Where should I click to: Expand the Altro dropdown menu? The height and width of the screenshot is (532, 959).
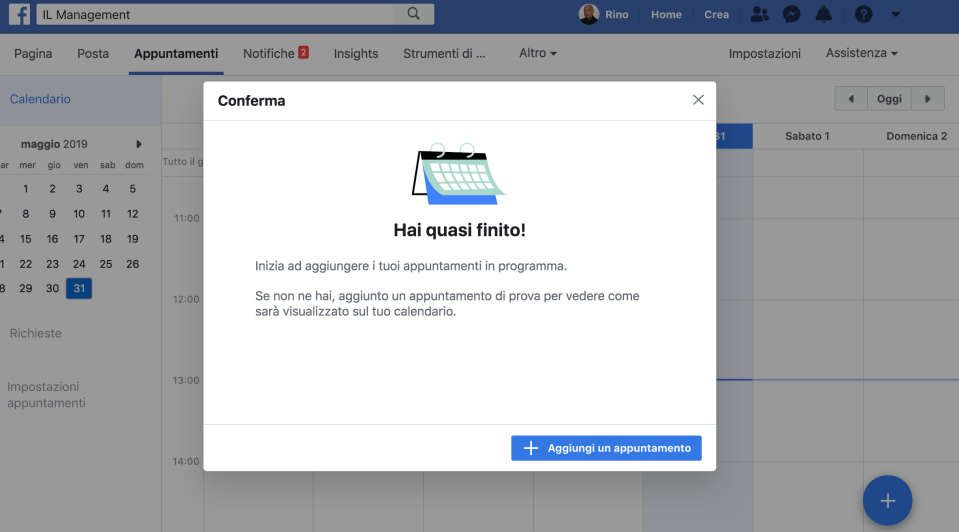pos(538,53)
